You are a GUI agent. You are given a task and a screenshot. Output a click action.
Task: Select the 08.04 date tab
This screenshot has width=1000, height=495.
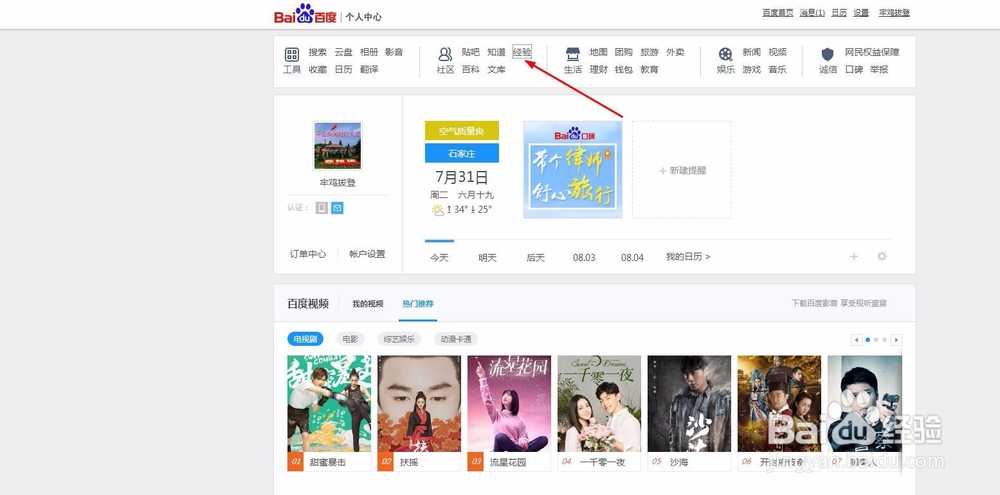[x=632, y=258]
